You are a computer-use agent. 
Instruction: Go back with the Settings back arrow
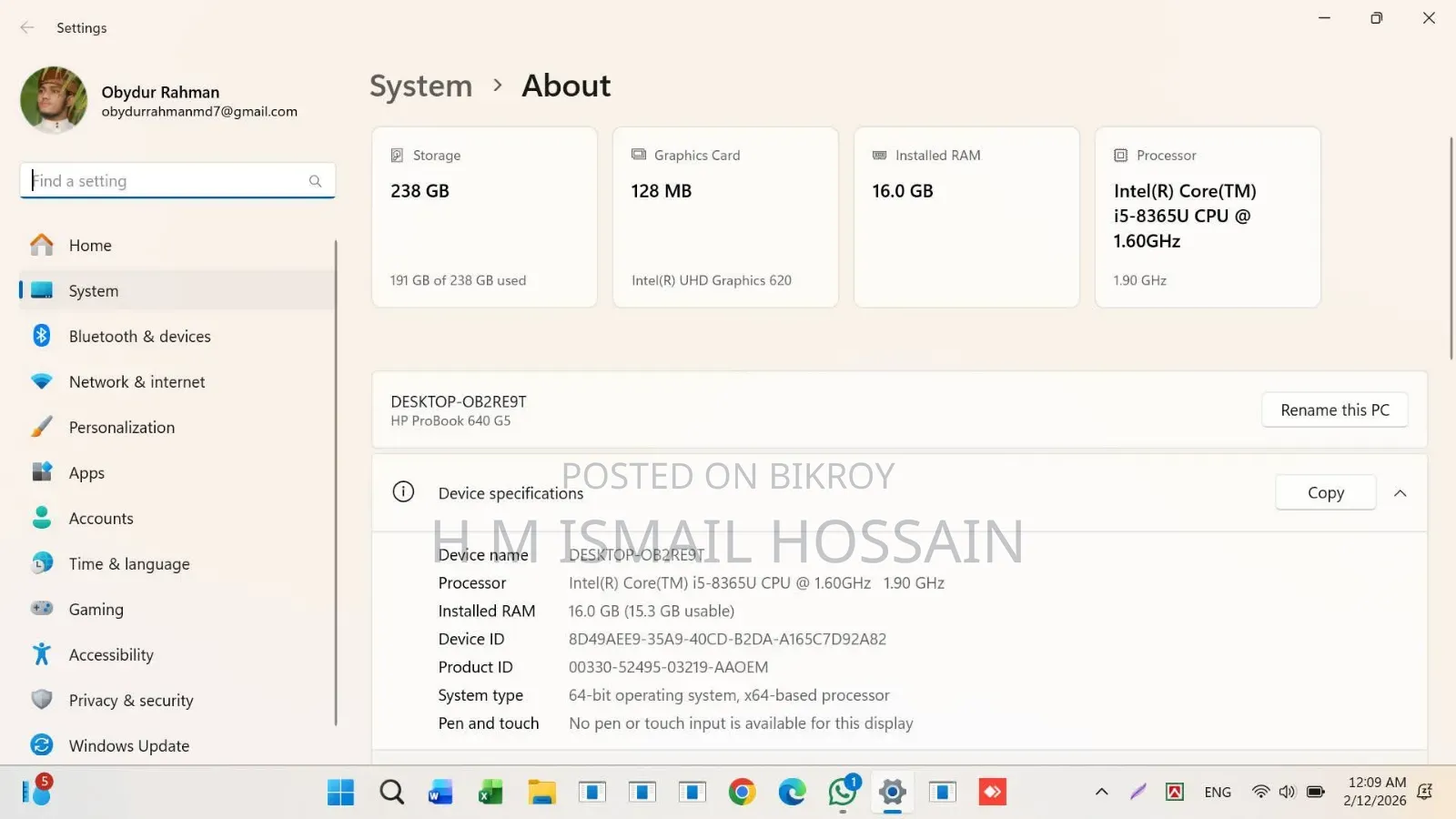pos(27,27)
